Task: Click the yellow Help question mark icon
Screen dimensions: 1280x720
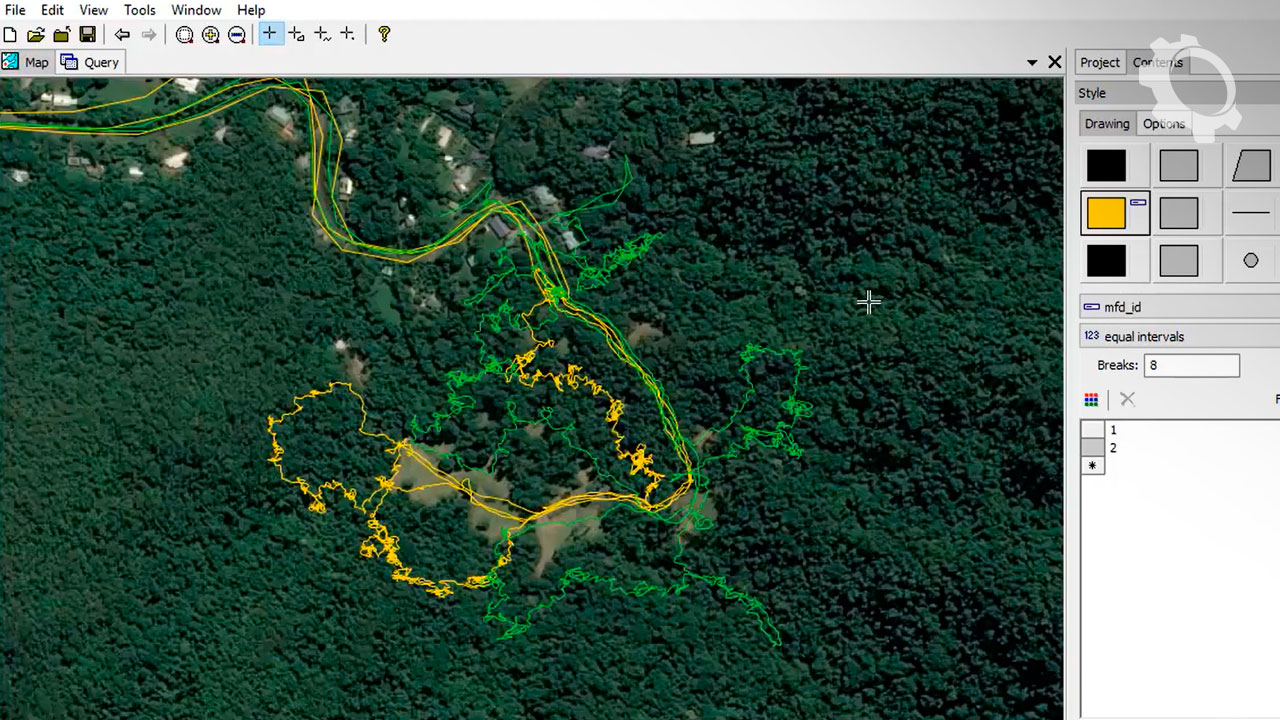Action: pyautogui.click(x=384, y=34)
